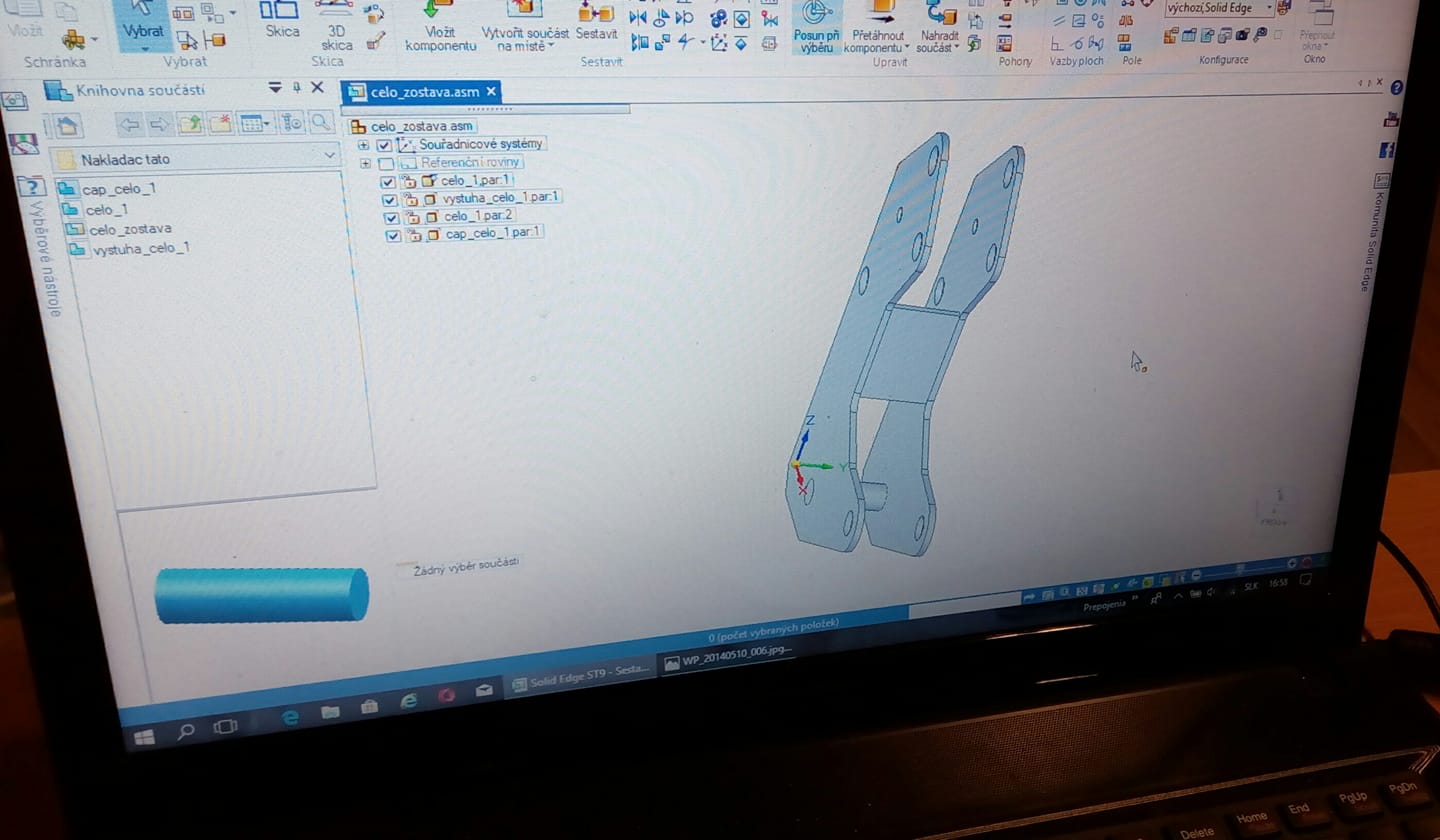Open Komunita Solid Edge side tab

[x=1378, y=232]
